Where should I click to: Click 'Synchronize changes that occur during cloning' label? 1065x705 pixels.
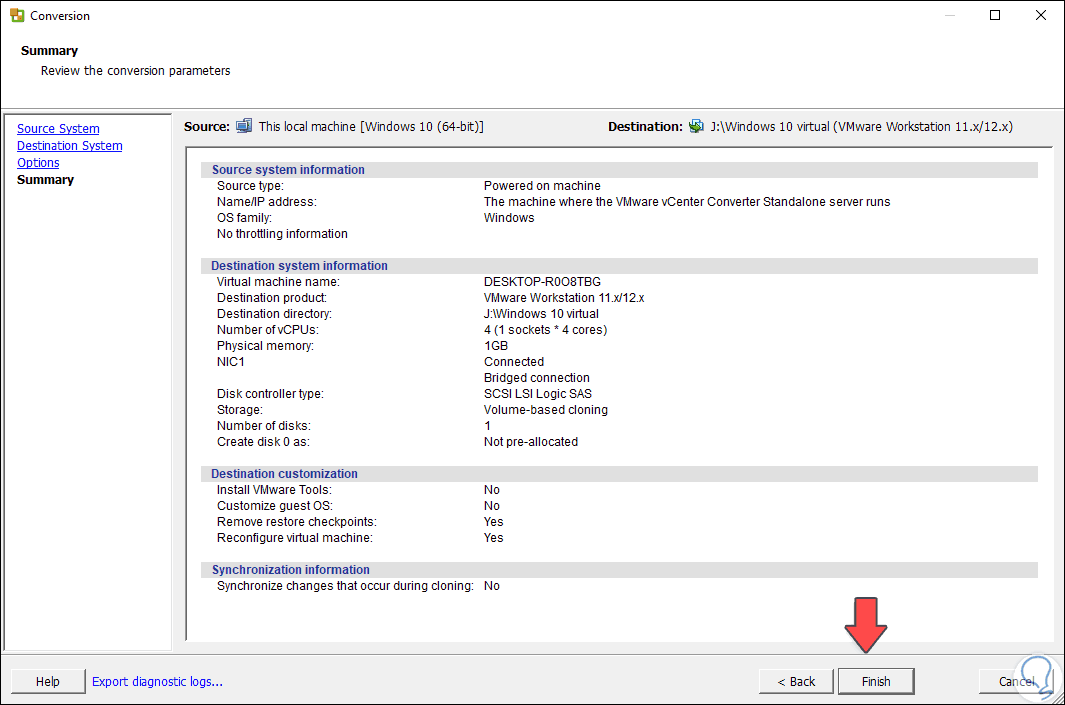click(345, 585)
